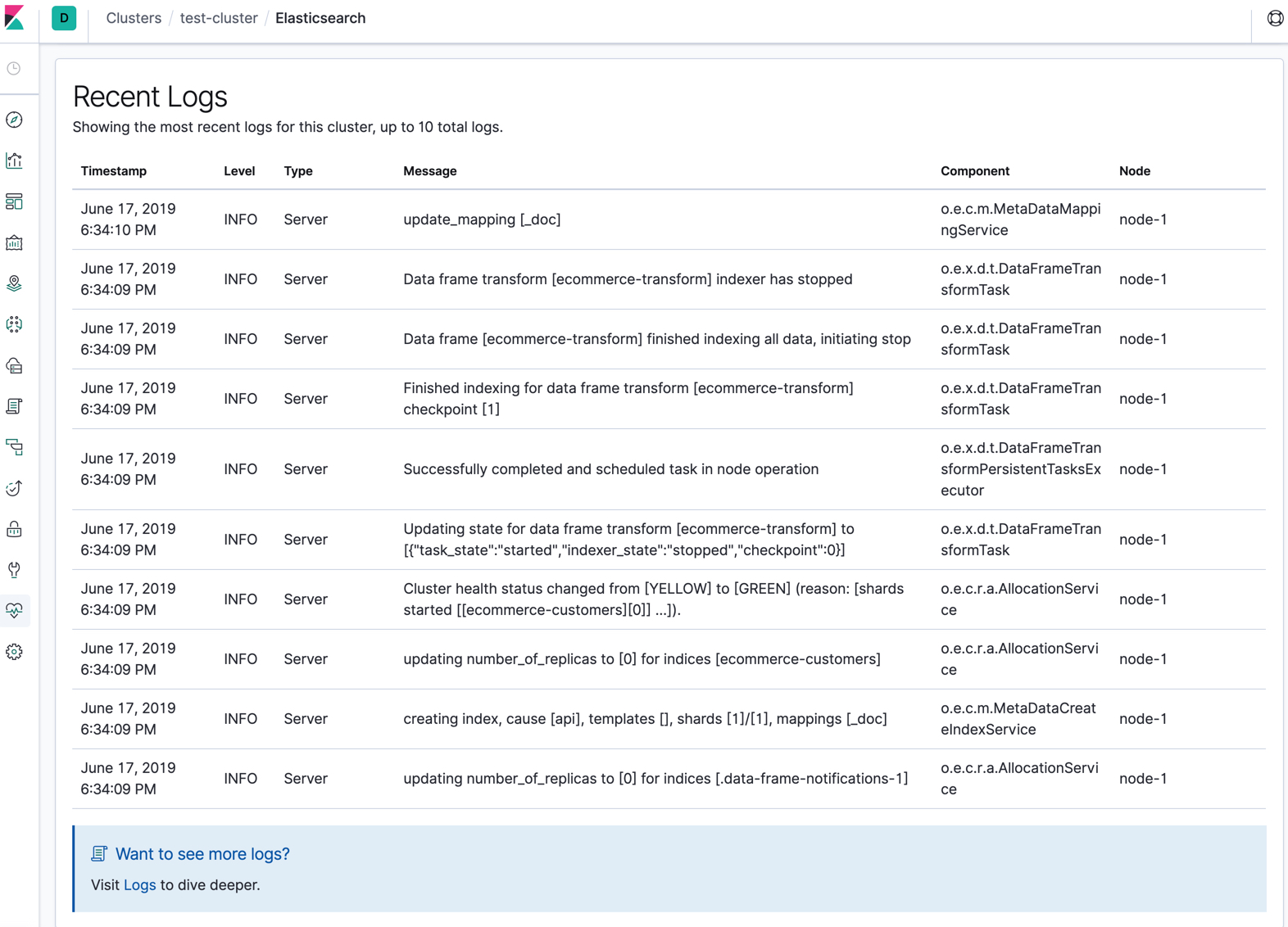Open Canvas from the sidebar
This screenshot has height=927, width=1288.
pos(15,243)
